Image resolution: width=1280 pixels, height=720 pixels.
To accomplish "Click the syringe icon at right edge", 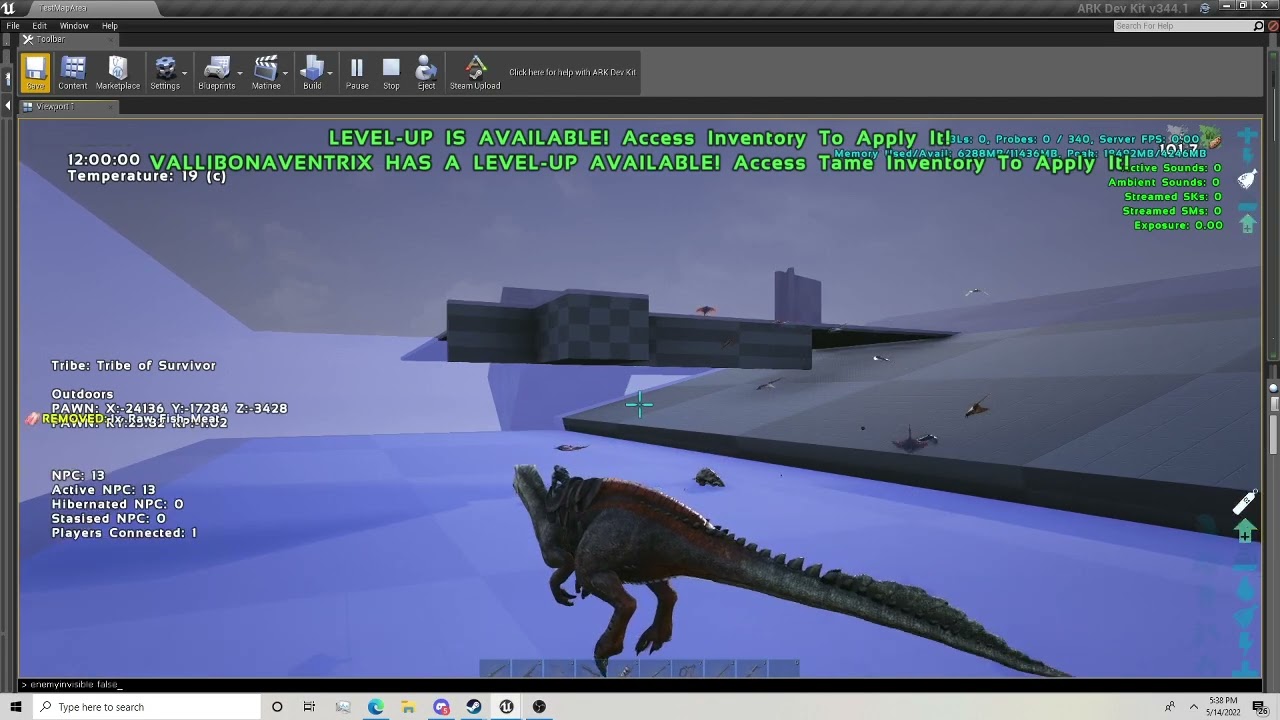I will [x=1245, y=503].
